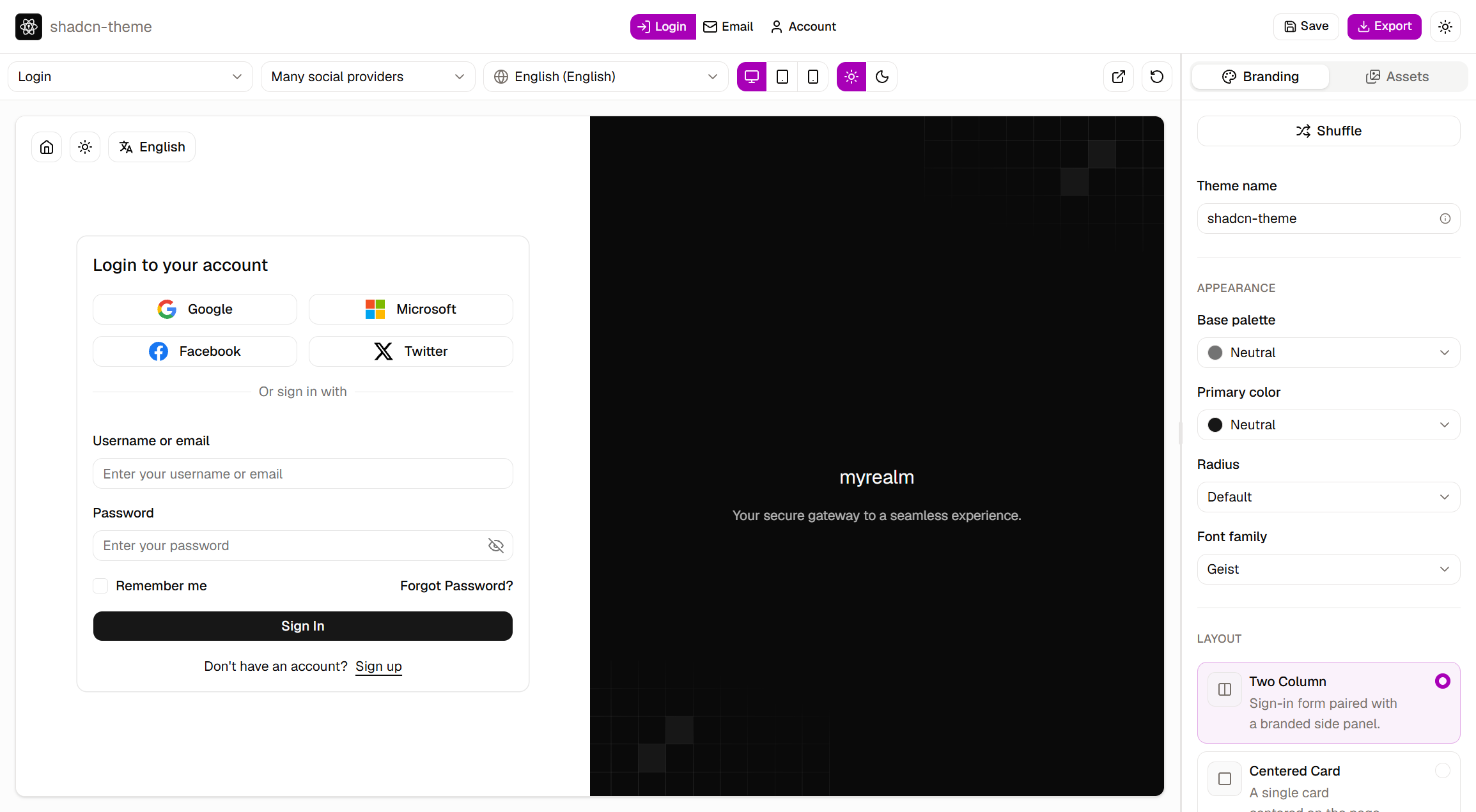This screenshot has height=812, width=1476.
Task: Toggle app theme via top-right sun icon
Action: (x=1445, y=27)
